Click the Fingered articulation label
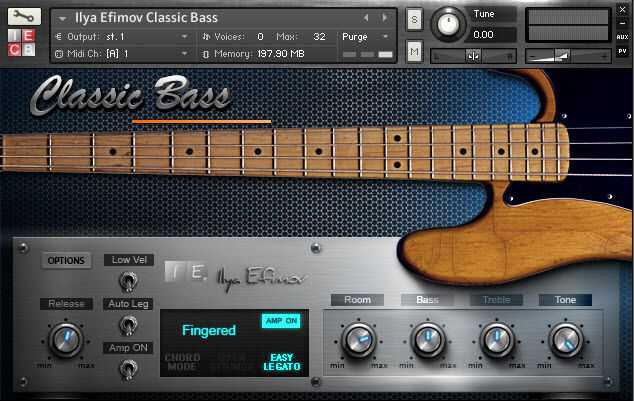This screenshot has width=634, height=401. pos(209,331)
